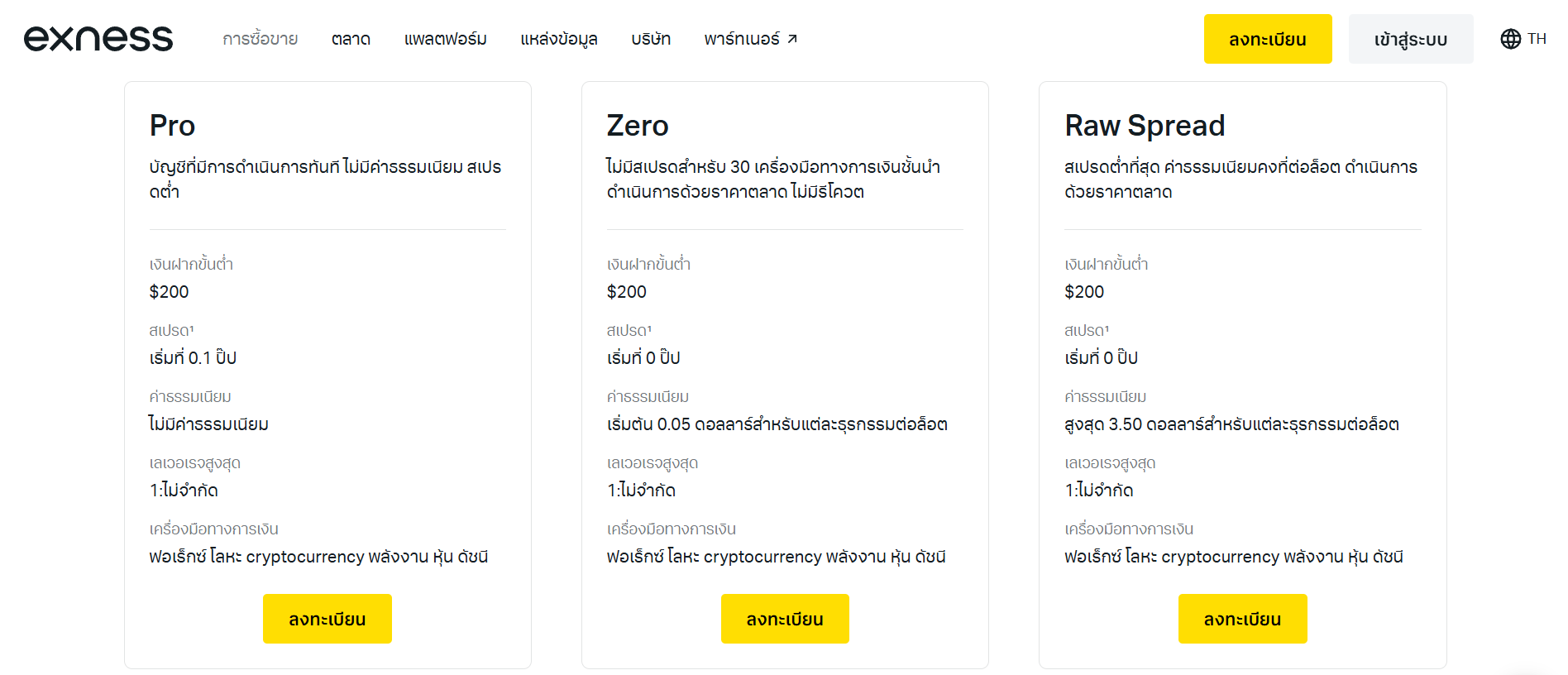
Task: Follow the พาร์ทเนอร์ link
Action: pyautogui.click(x=741, y=39)
